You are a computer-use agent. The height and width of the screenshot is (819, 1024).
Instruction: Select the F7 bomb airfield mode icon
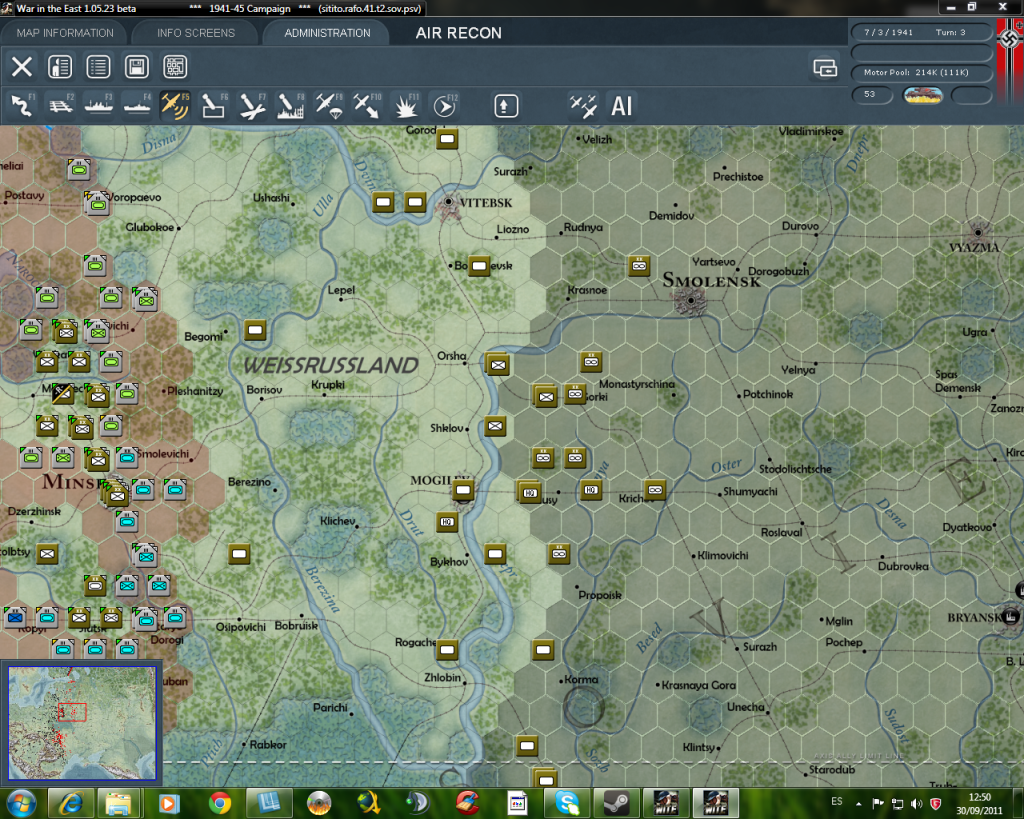(x=252, y=106)
